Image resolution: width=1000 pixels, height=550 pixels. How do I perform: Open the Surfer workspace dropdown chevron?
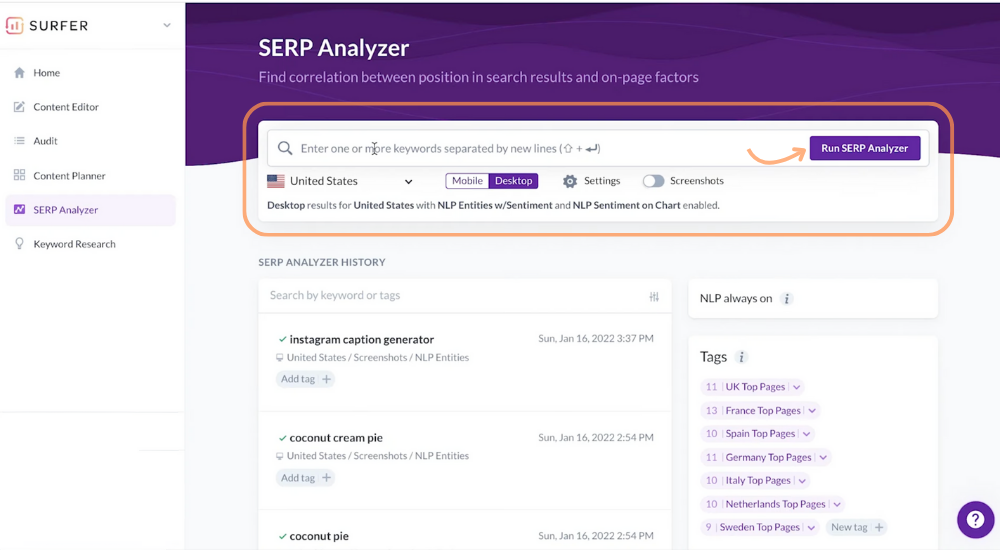(167, 26)
